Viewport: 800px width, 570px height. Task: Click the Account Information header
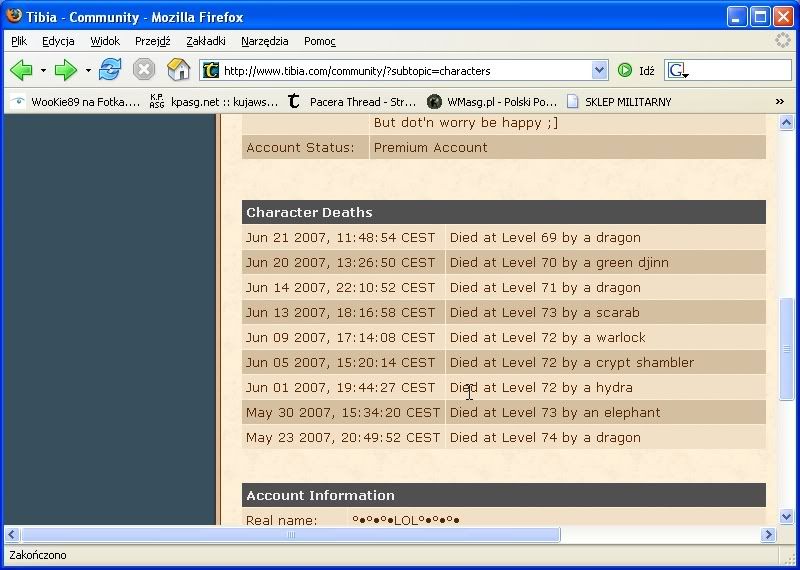(x=504, y=495)
